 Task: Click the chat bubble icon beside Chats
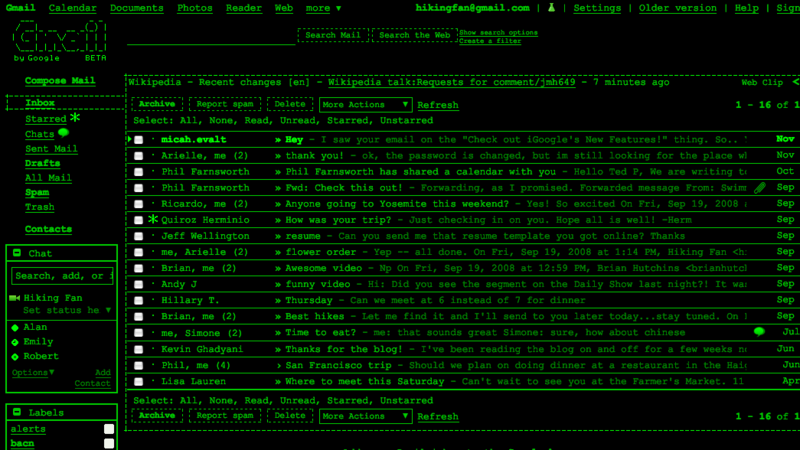(x=64, y=133)
